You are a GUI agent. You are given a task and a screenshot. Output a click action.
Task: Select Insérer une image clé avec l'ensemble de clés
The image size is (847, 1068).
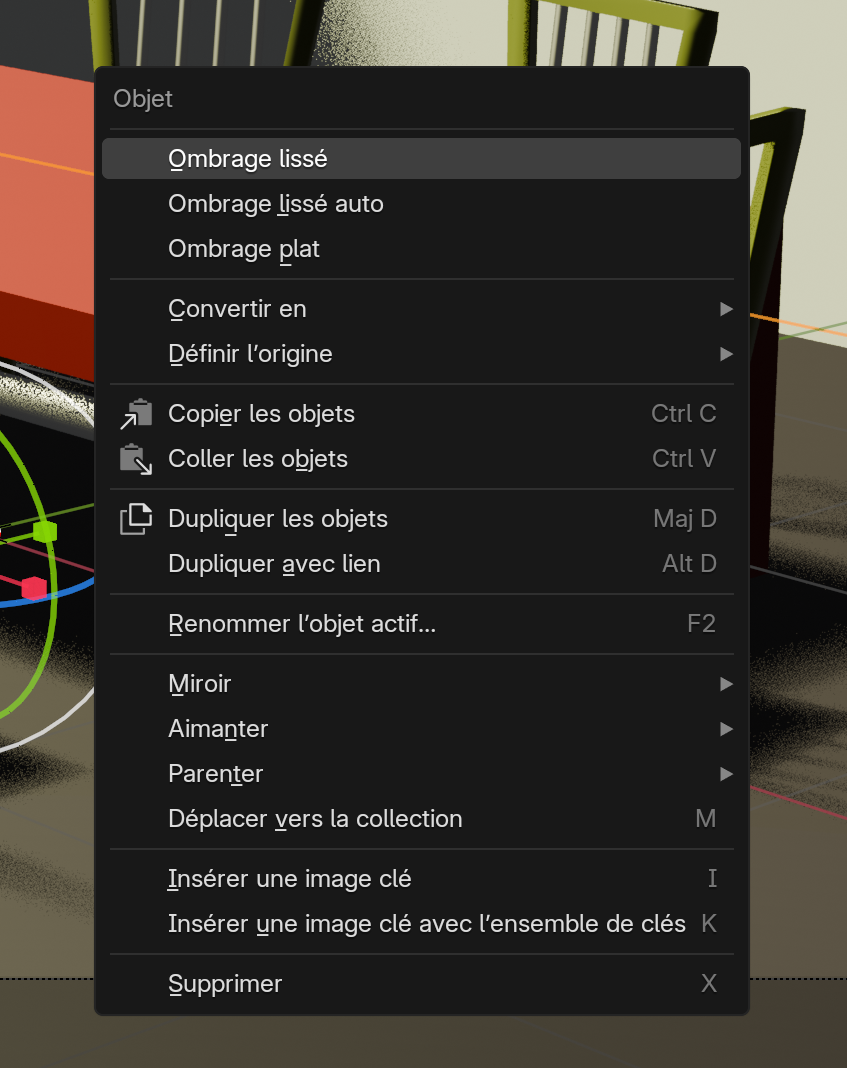click(x=427, y=924)
